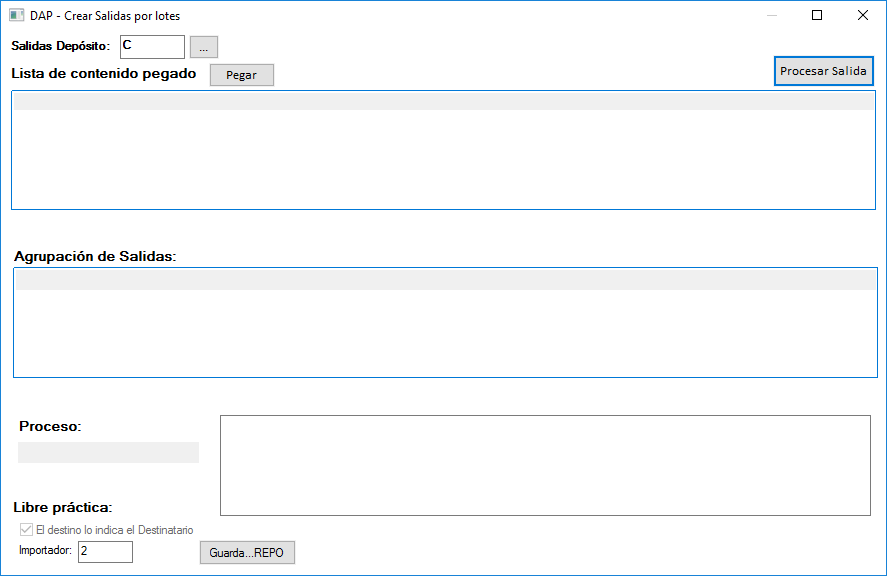Click the empty pasted content list area
The width and height of the screenshot is (887, 576).
[x=443, y=158]
